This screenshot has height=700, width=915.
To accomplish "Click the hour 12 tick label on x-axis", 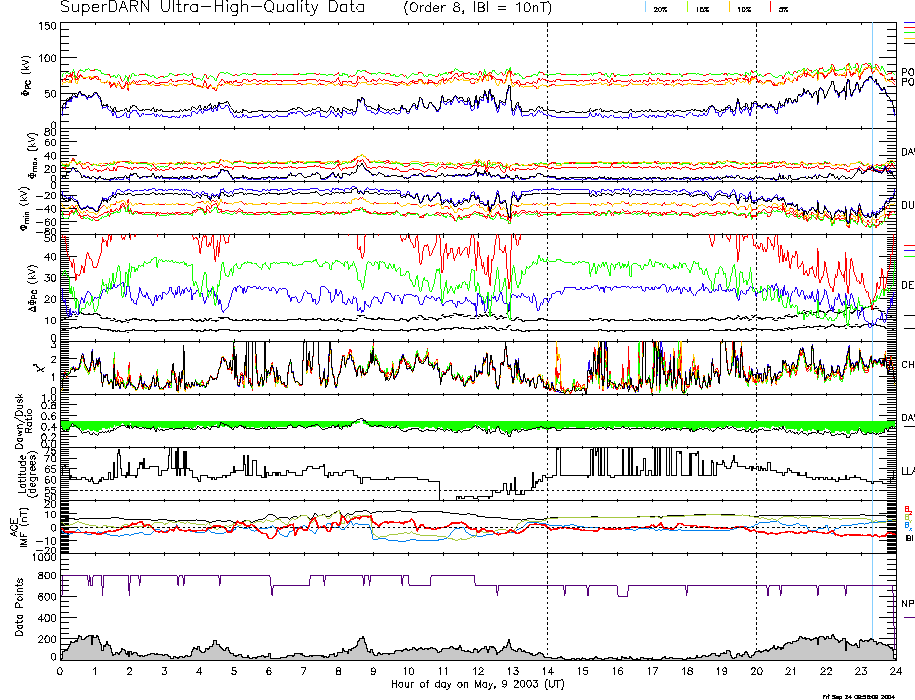I will [x=478, y=670].
